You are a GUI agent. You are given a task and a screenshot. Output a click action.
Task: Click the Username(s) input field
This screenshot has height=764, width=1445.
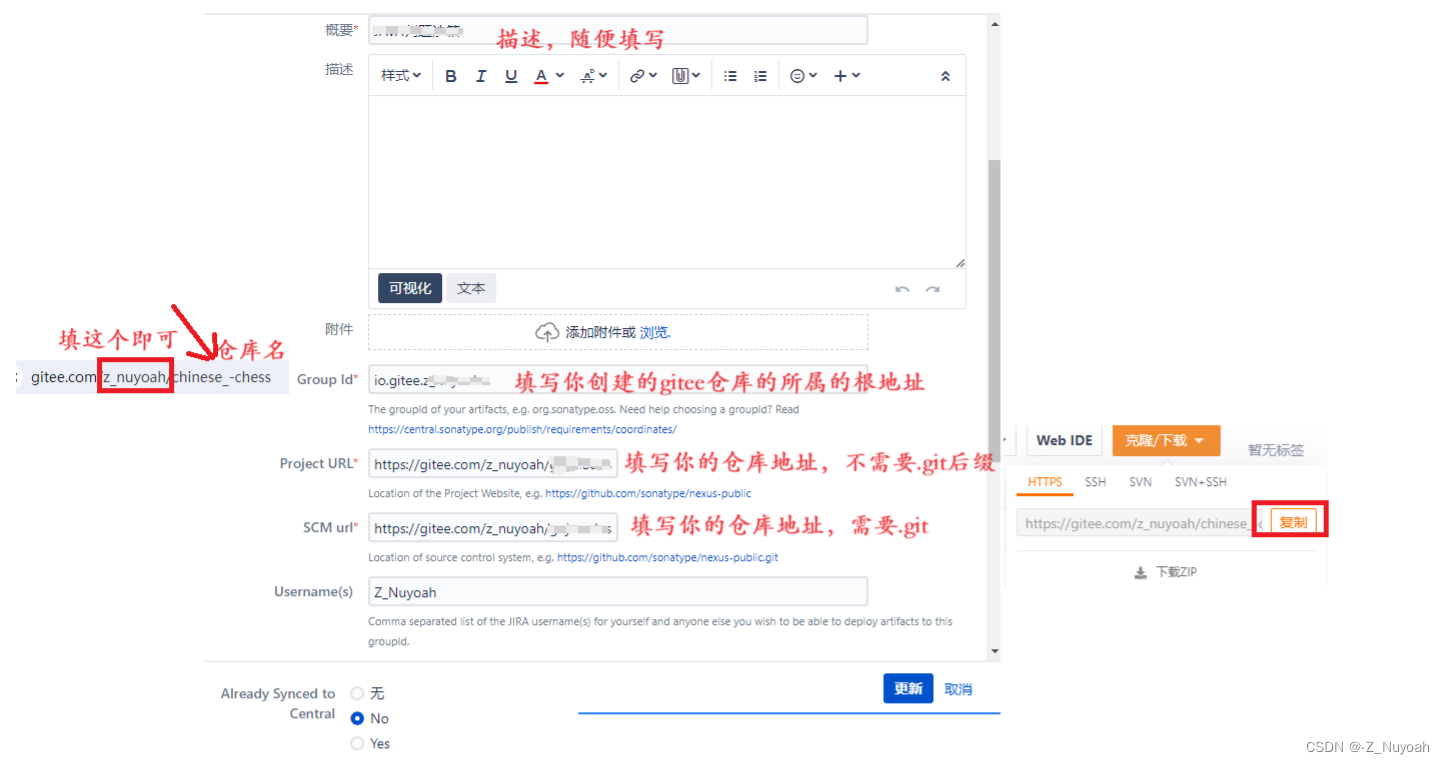[x=618, y=592]
